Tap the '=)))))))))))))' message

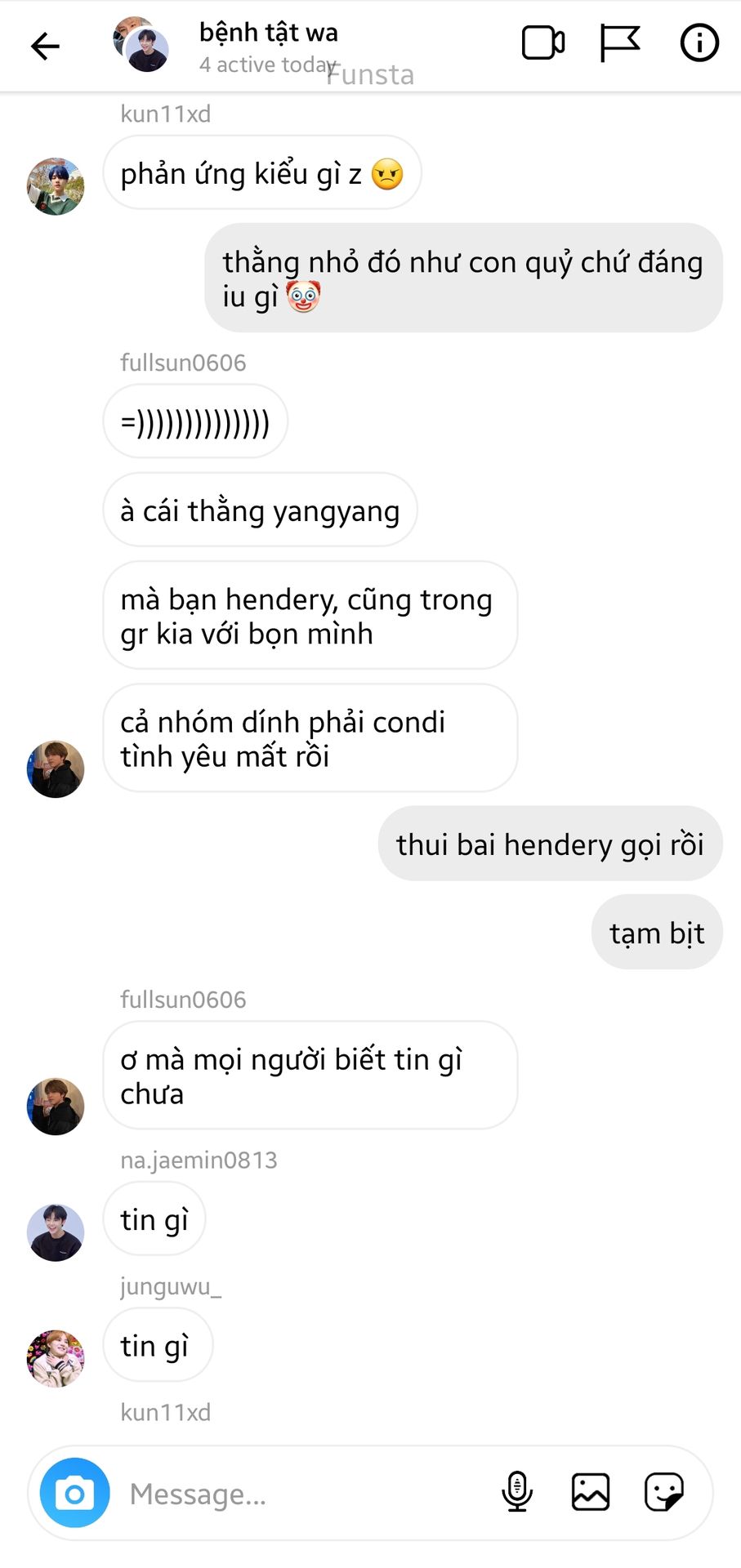[195, 422]
